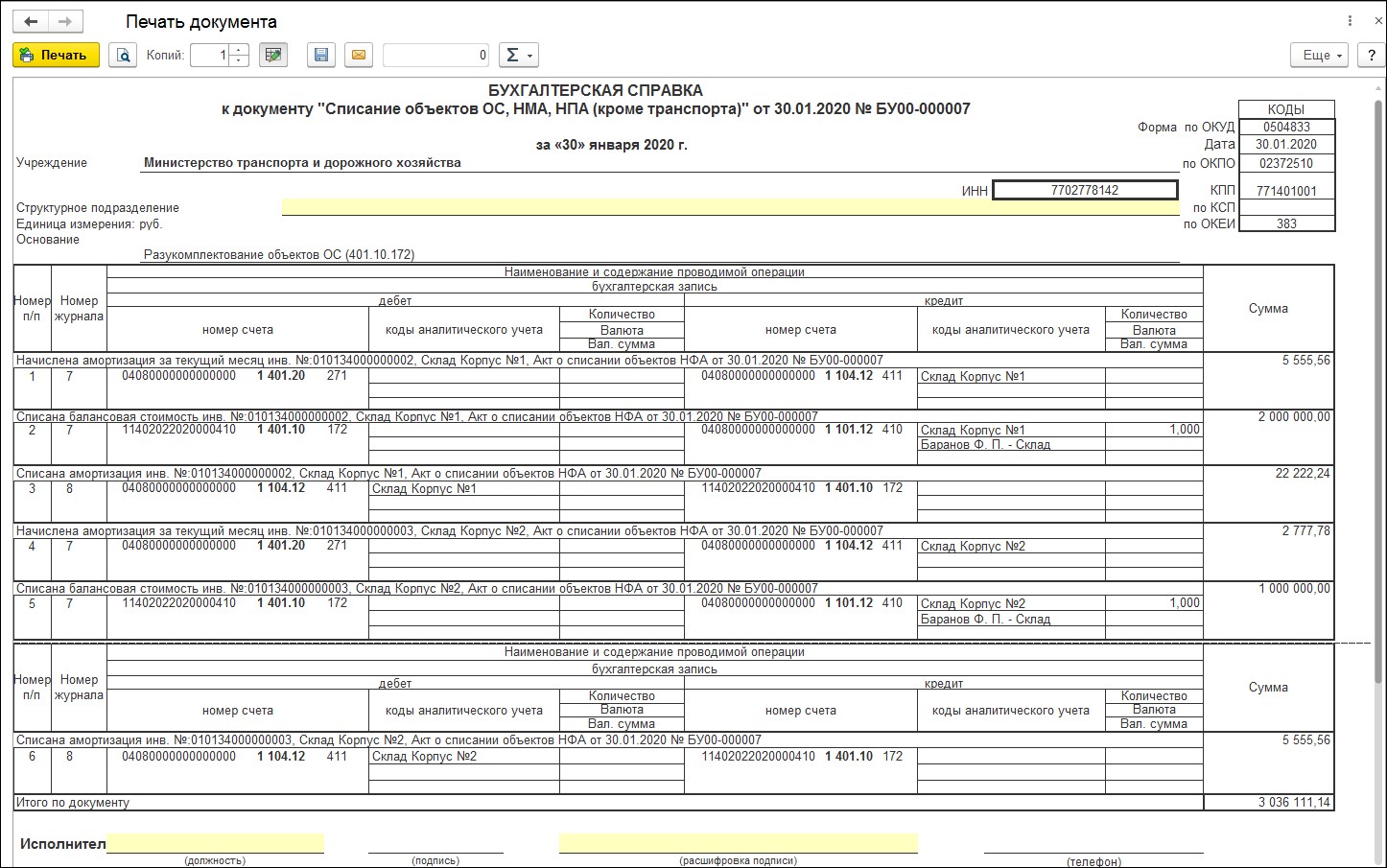Click the ОКЕИ code 383
This screenshot has width=1387, height=868.
click(1286, 223)
